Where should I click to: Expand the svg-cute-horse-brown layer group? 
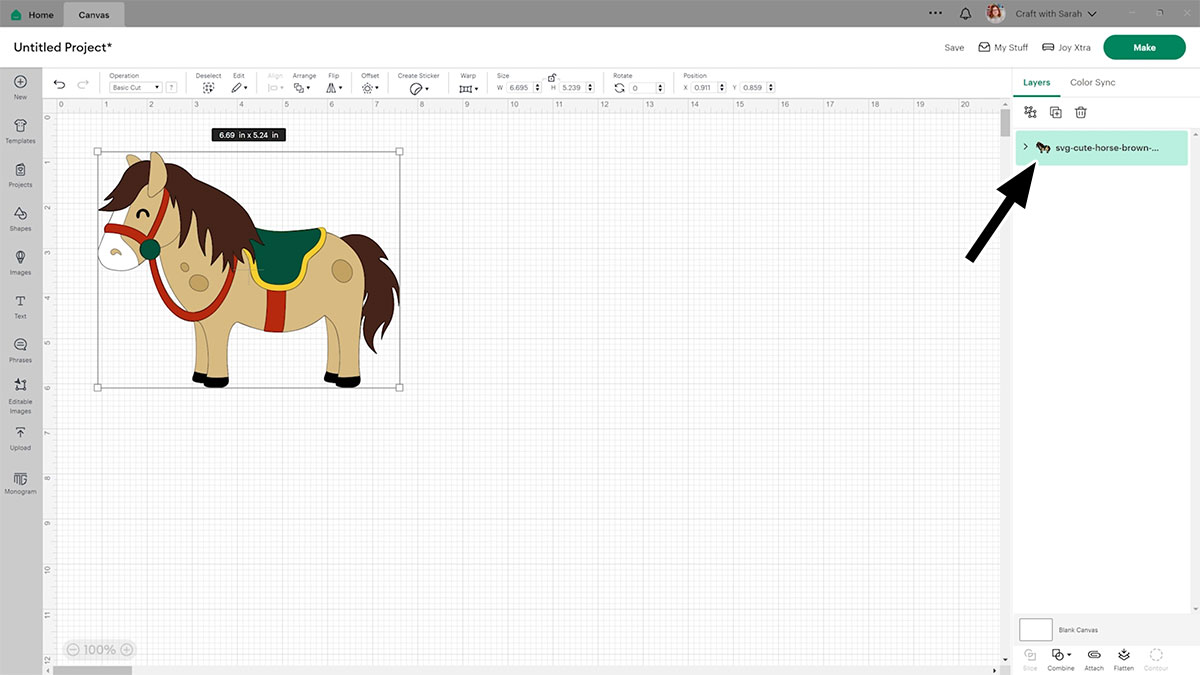pyautogui.click(x=1025, y=147)
